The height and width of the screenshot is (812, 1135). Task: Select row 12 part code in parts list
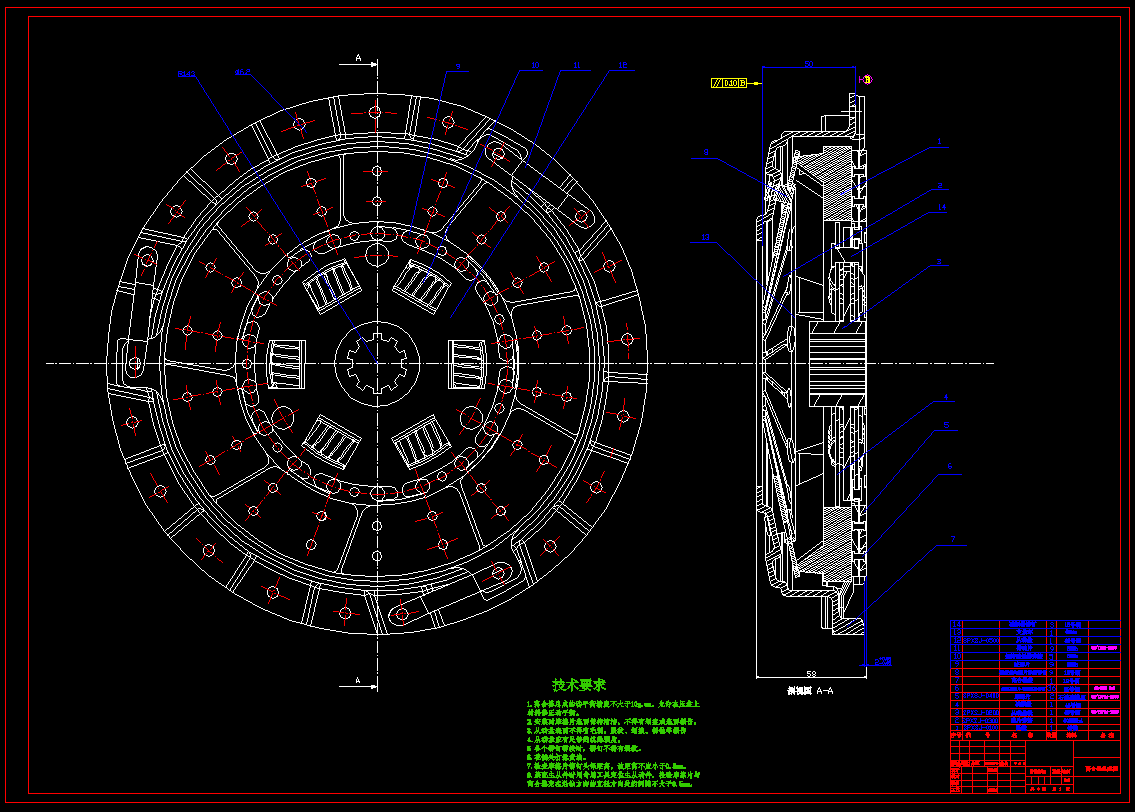click(981, 640)
